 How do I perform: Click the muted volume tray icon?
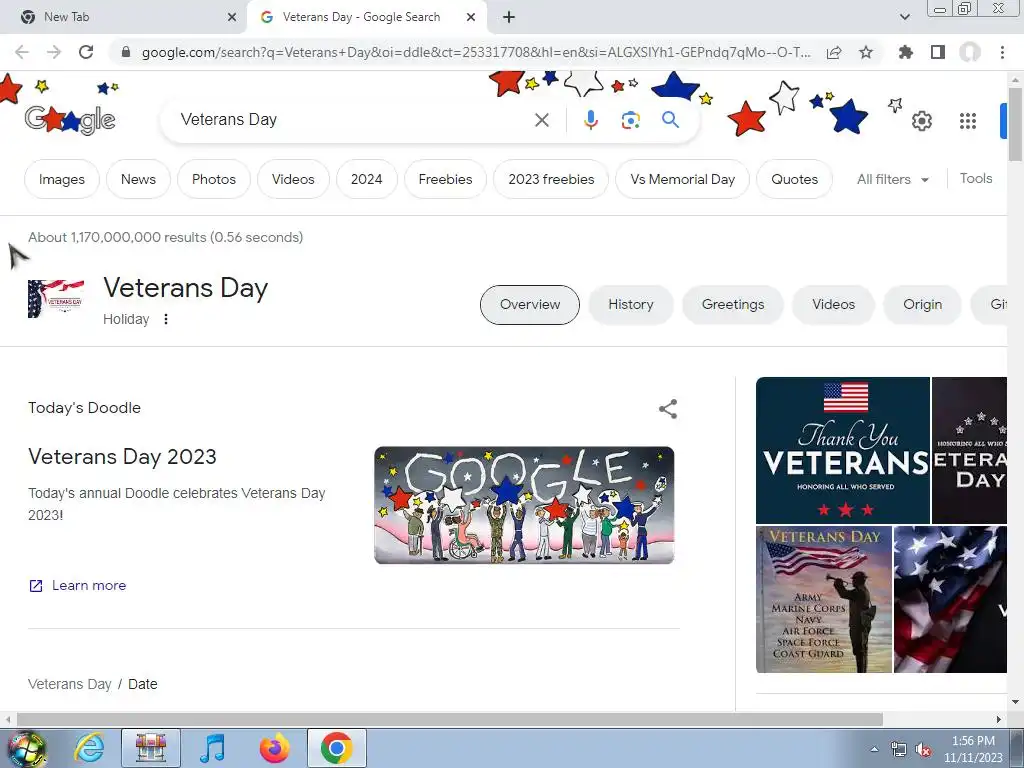923,750
